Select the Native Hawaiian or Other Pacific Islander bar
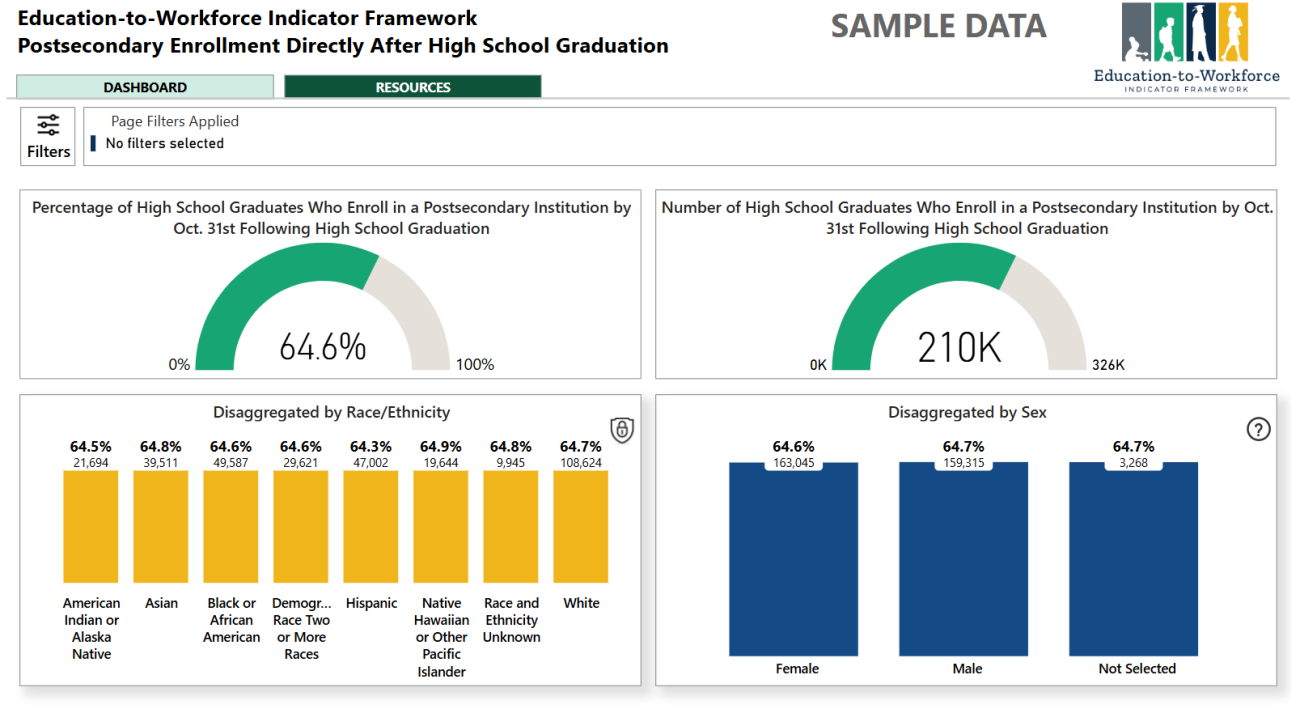Image resolution: width=1300 pixels, height=709 pixels. [x=441, y=525]
